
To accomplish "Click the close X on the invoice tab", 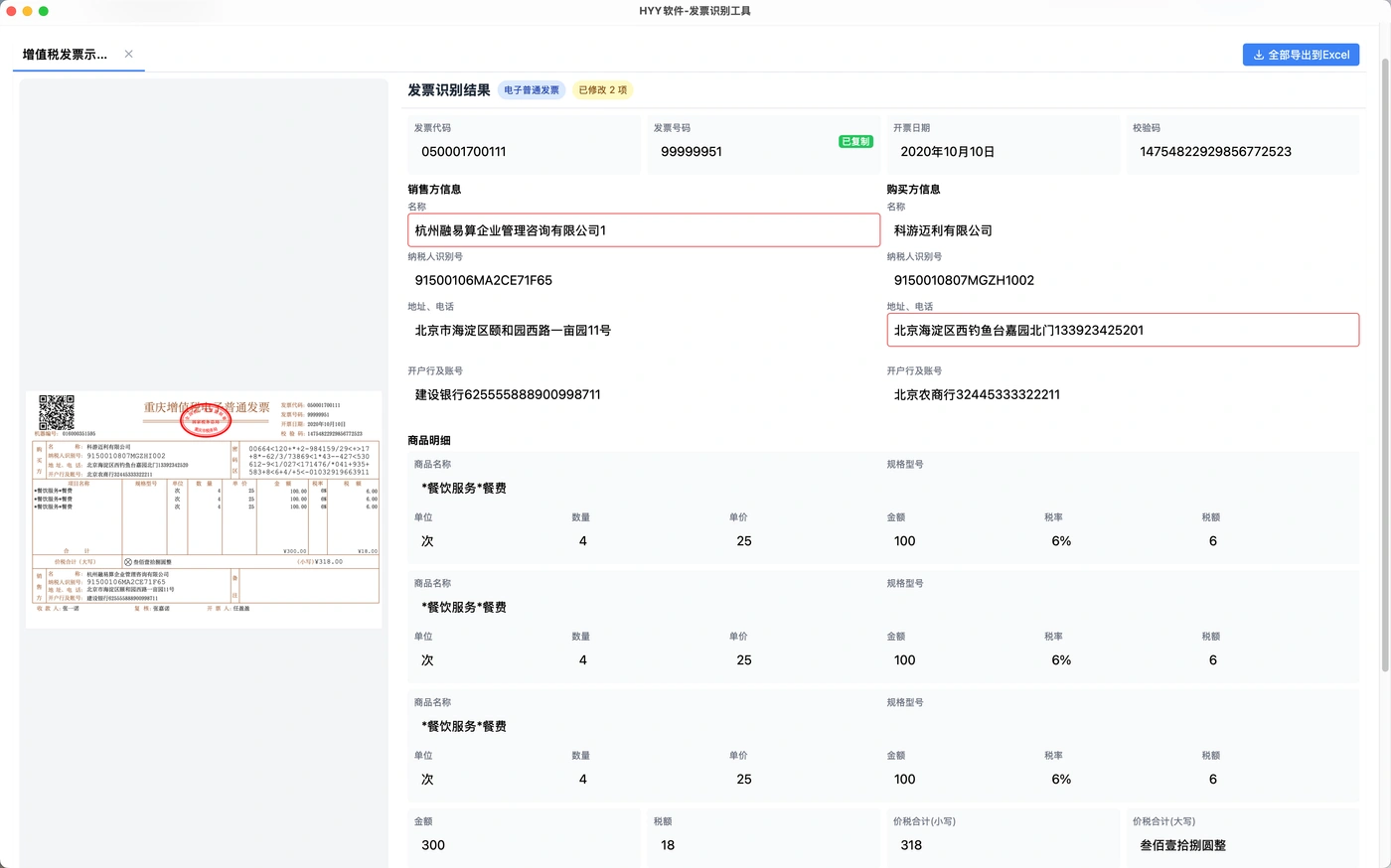I will pos(128,55).
